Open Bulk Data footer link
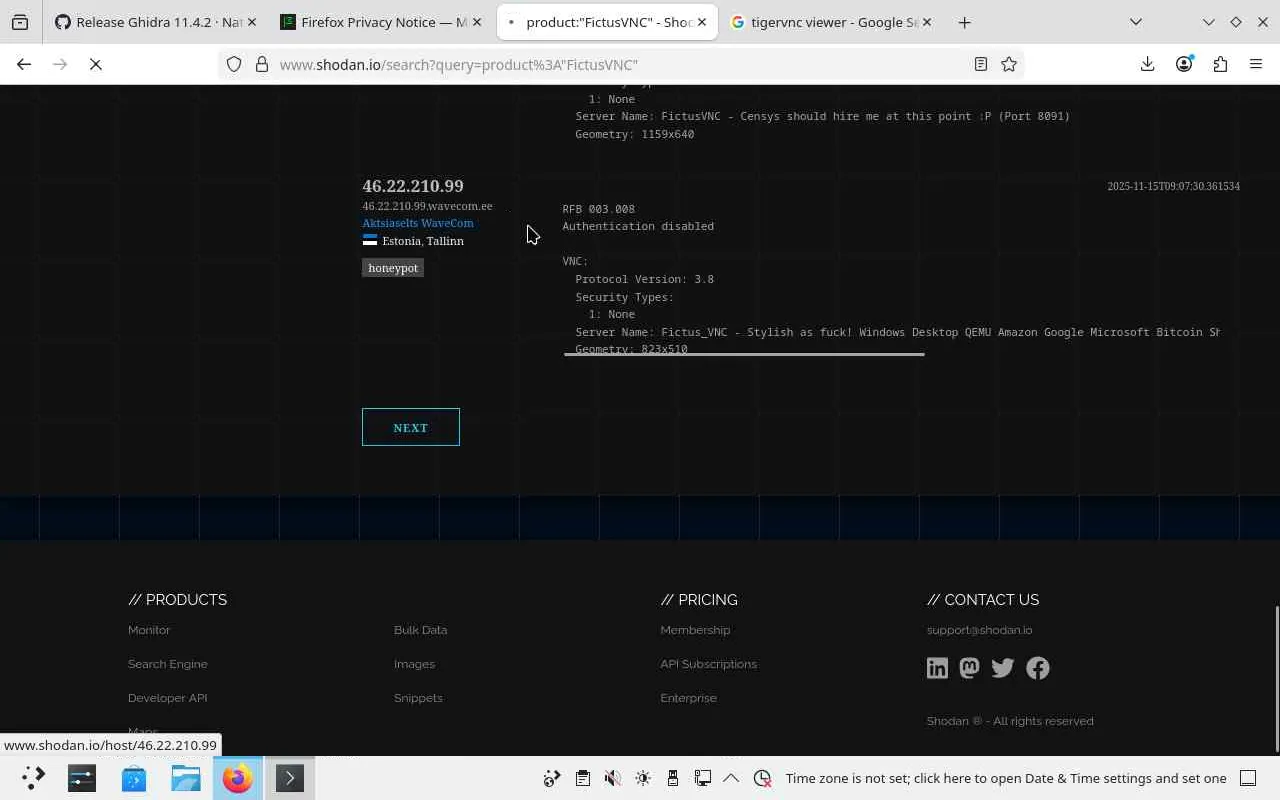The height and width of the screenshot is (800, 1280). (420, 630)
